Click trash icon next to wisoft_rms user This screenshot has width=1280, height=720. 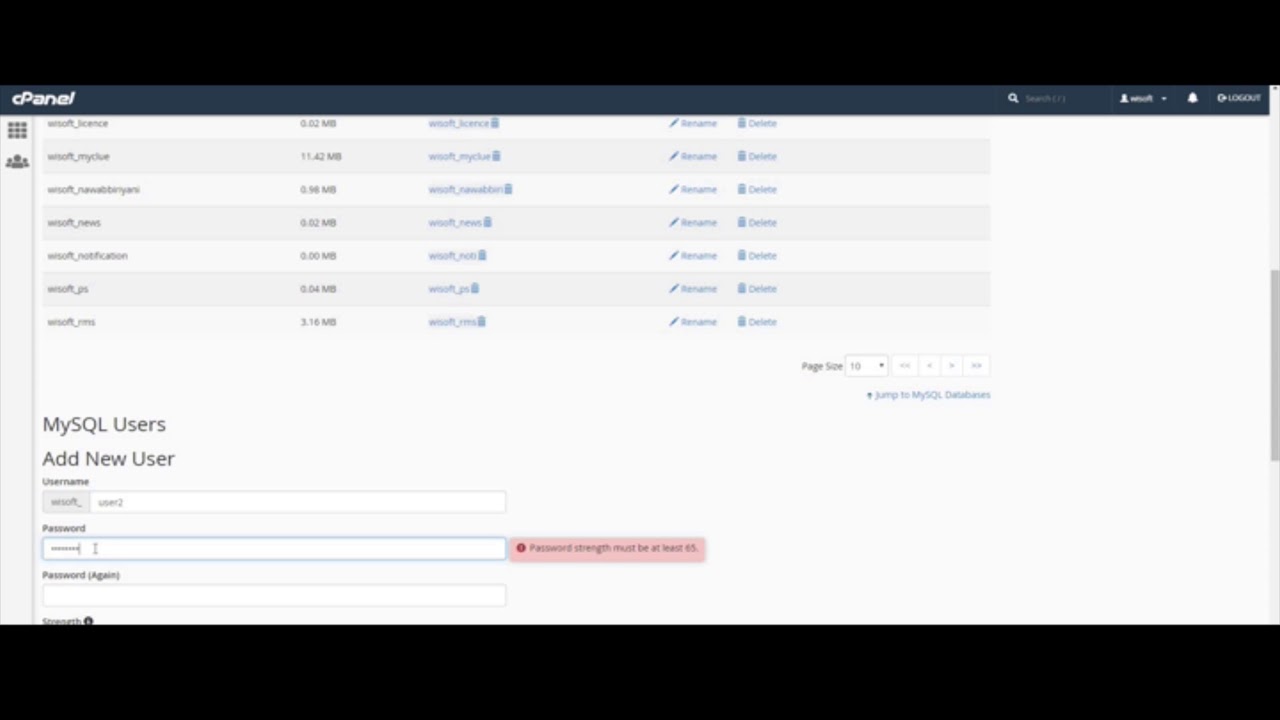coord(481,321)
